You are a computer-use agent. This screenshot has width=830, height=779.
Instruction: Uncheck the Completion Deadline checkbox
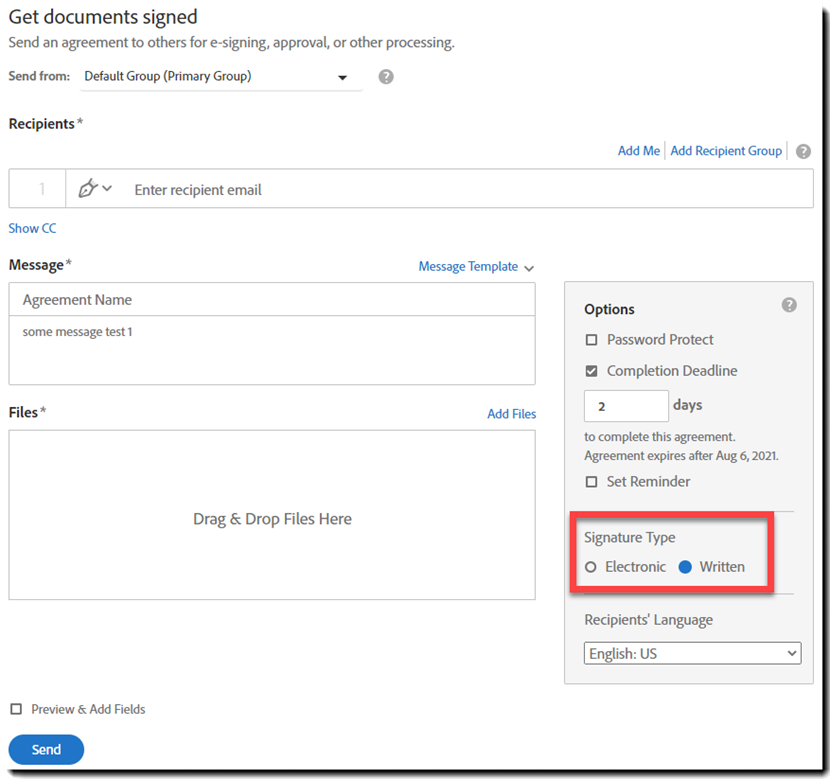tap(592, 371)
